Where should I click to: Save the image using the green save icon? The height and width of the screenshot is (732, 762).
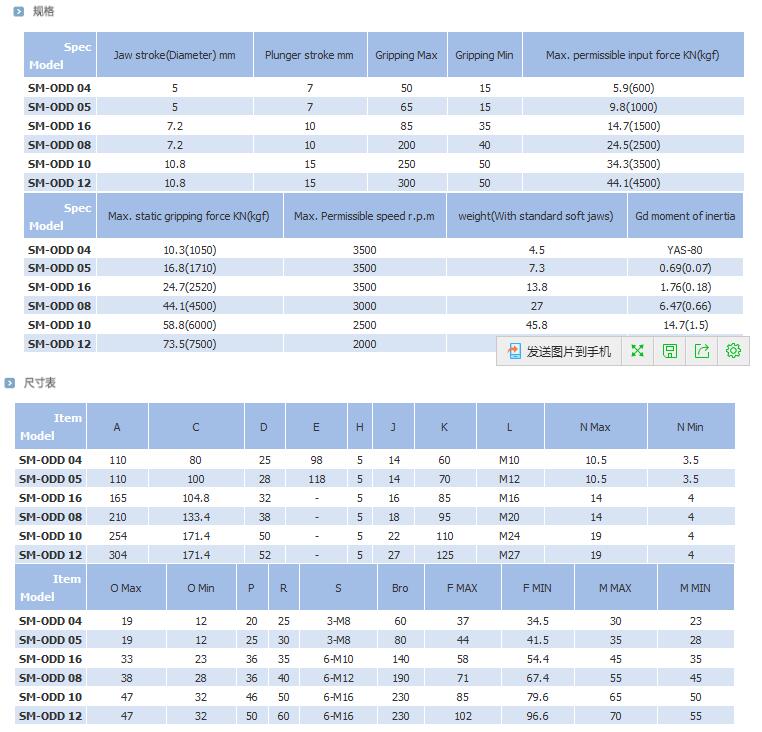tap(670, 350)
